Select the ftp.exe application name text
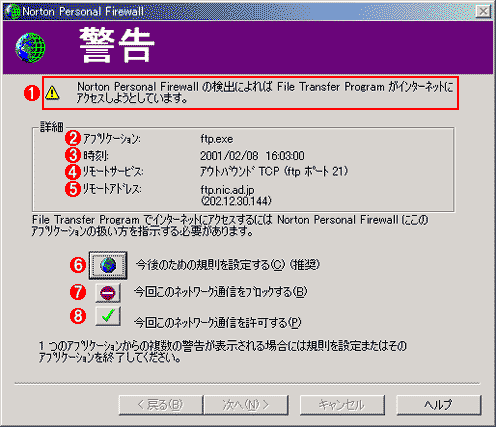496x427 pixels. click(217, 139)
